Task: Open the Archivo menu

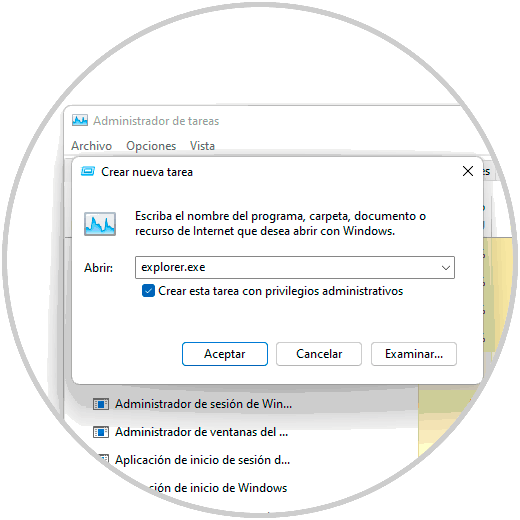Action: click(x=91, y=146)
